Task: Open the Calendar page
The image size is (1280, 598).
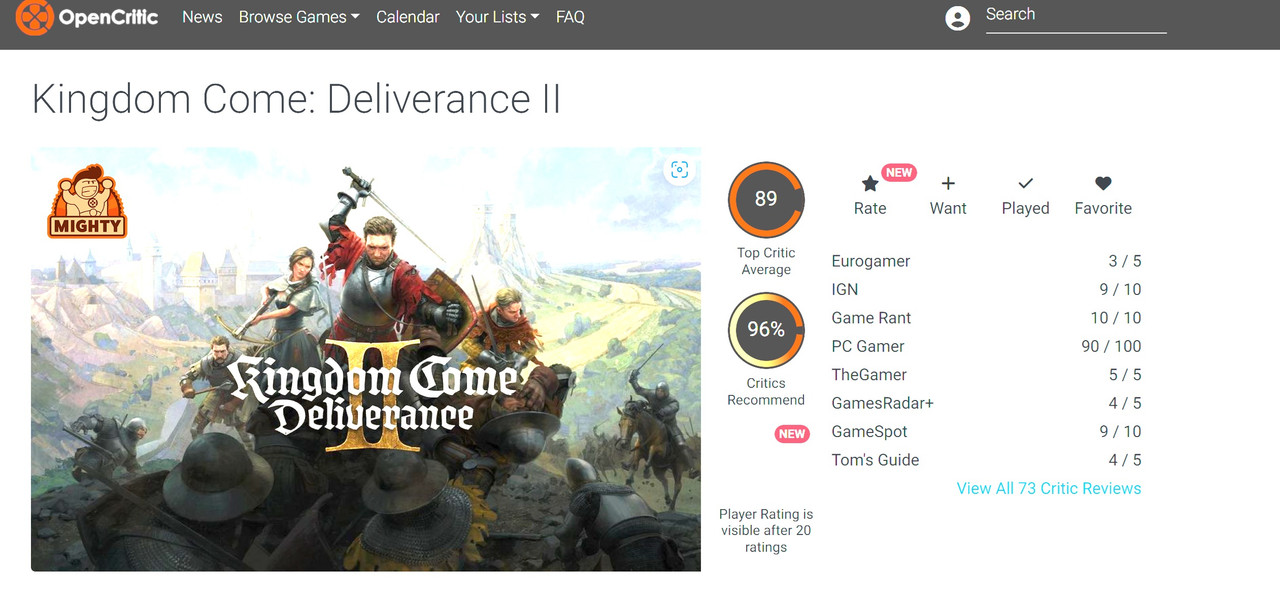Action: click(408, 17)
